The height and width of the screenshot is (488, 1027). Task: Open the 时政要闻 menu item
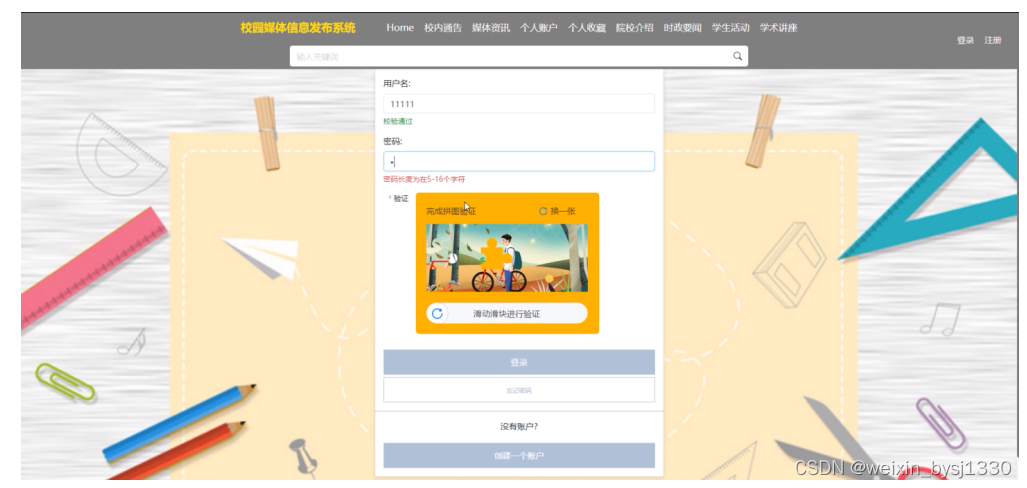click(682, 28)
